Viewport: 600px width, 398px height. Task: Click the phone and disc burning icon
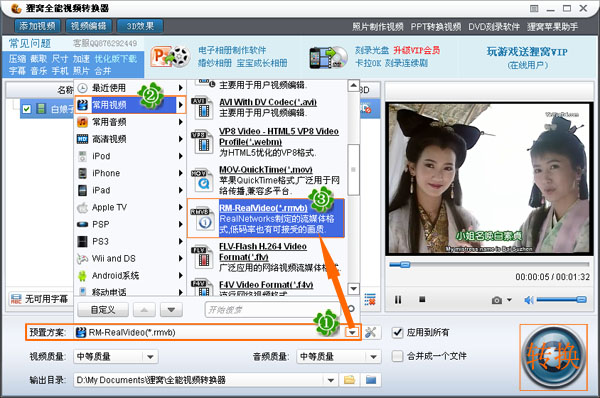click(x=328, y=57)
